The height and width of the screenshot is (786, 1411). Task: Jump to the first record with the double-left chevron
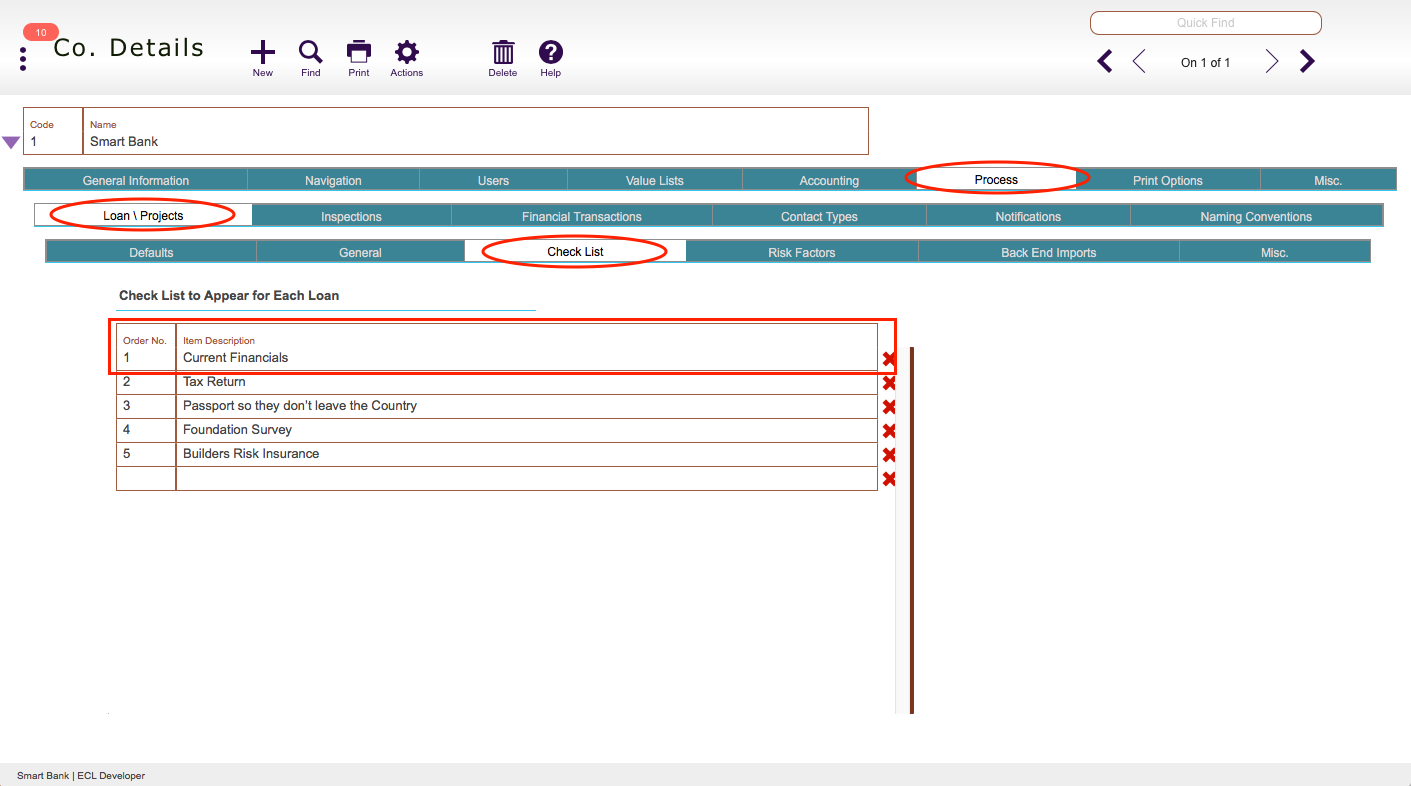click(1104, 61)
